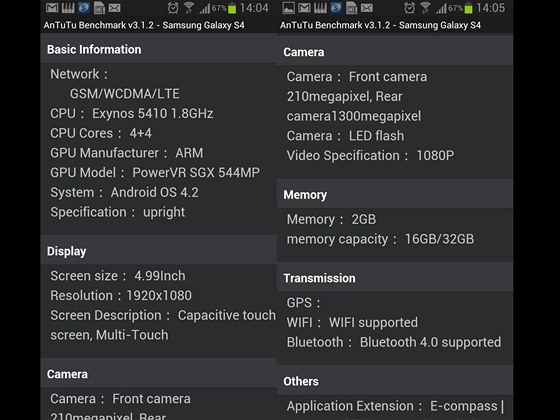Image resolution: width=560 pixels, height=420 pixels.
Task: Tap the alarm clock icon in the 14:05 status bar
Action: (x=410, y=8)
